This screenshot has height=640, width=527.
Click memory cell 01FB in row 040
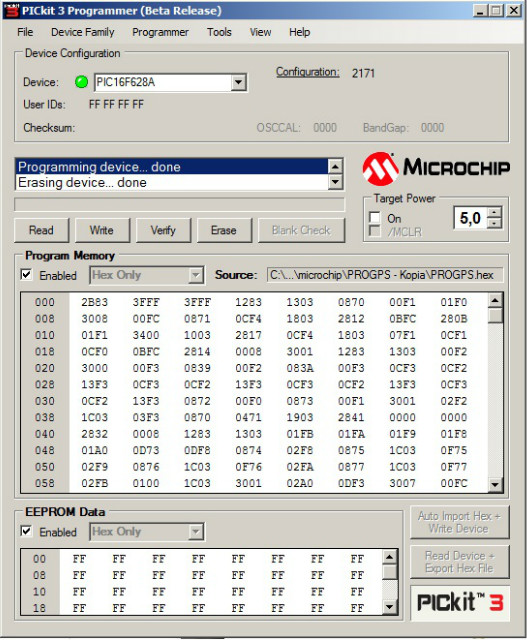(x=300, y=434)
